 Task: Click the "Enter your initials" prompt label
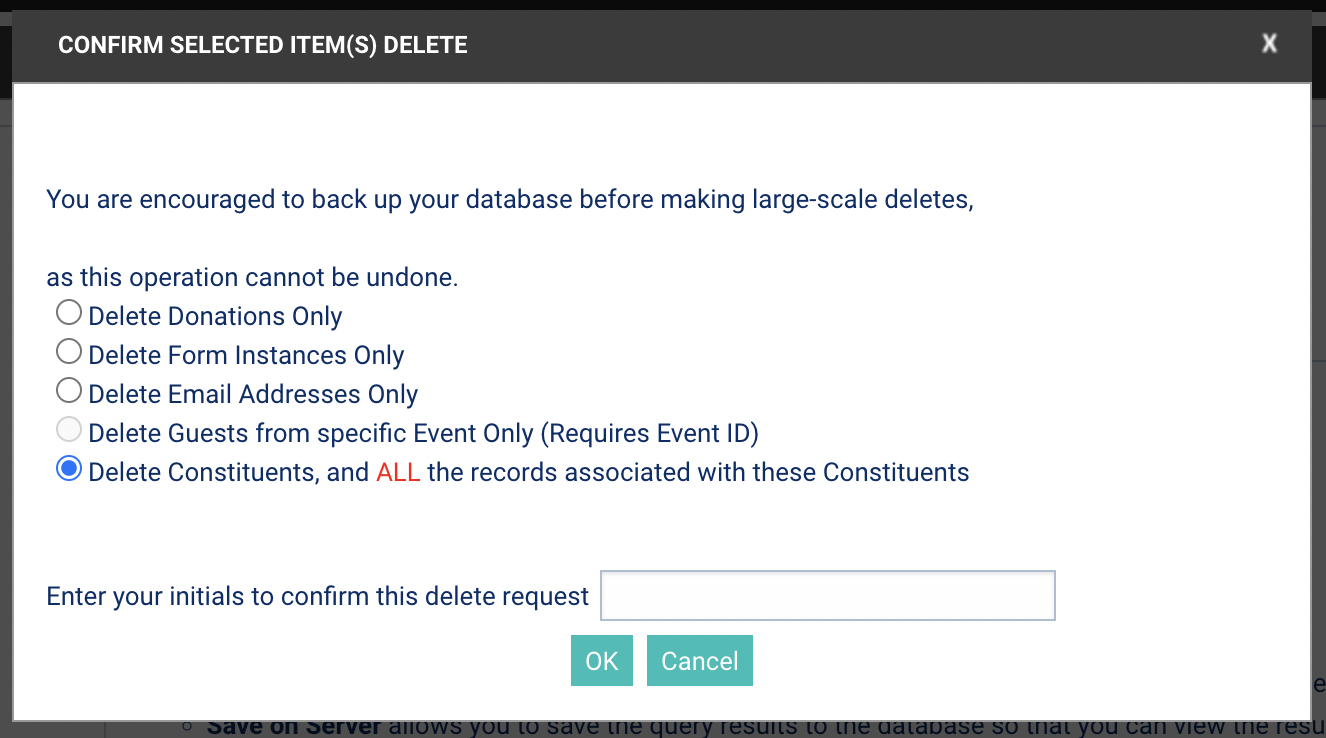(x=318, y=597)
